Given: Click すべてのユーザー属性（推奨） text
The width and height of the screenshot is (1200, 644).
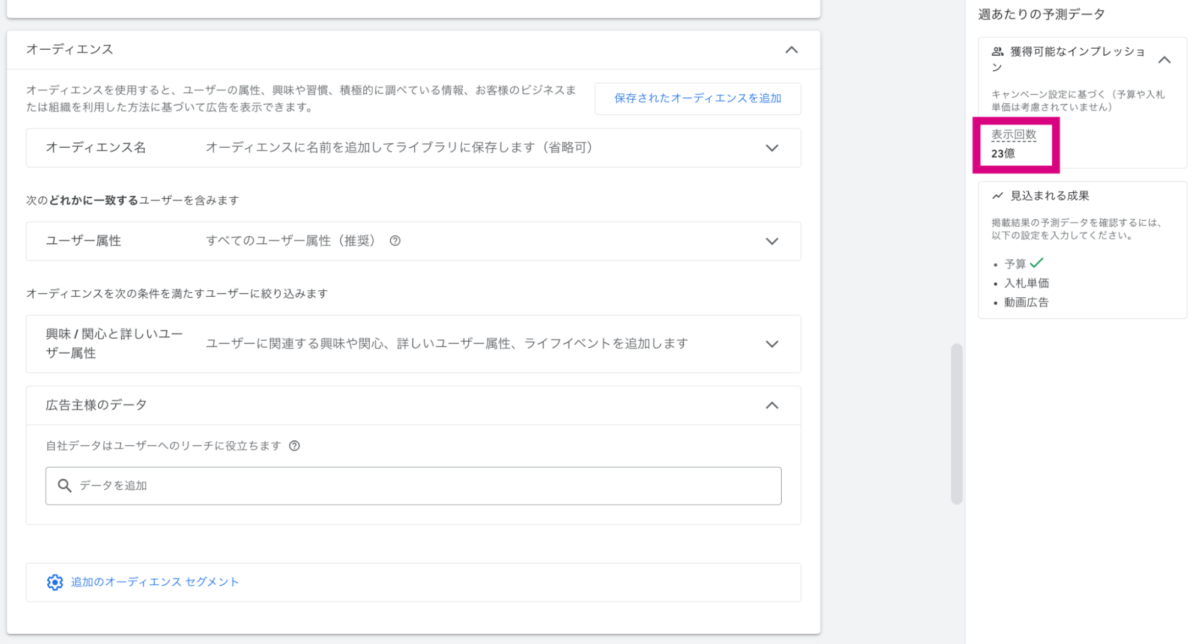Looking at the screenshot, I should coord(293,241).
